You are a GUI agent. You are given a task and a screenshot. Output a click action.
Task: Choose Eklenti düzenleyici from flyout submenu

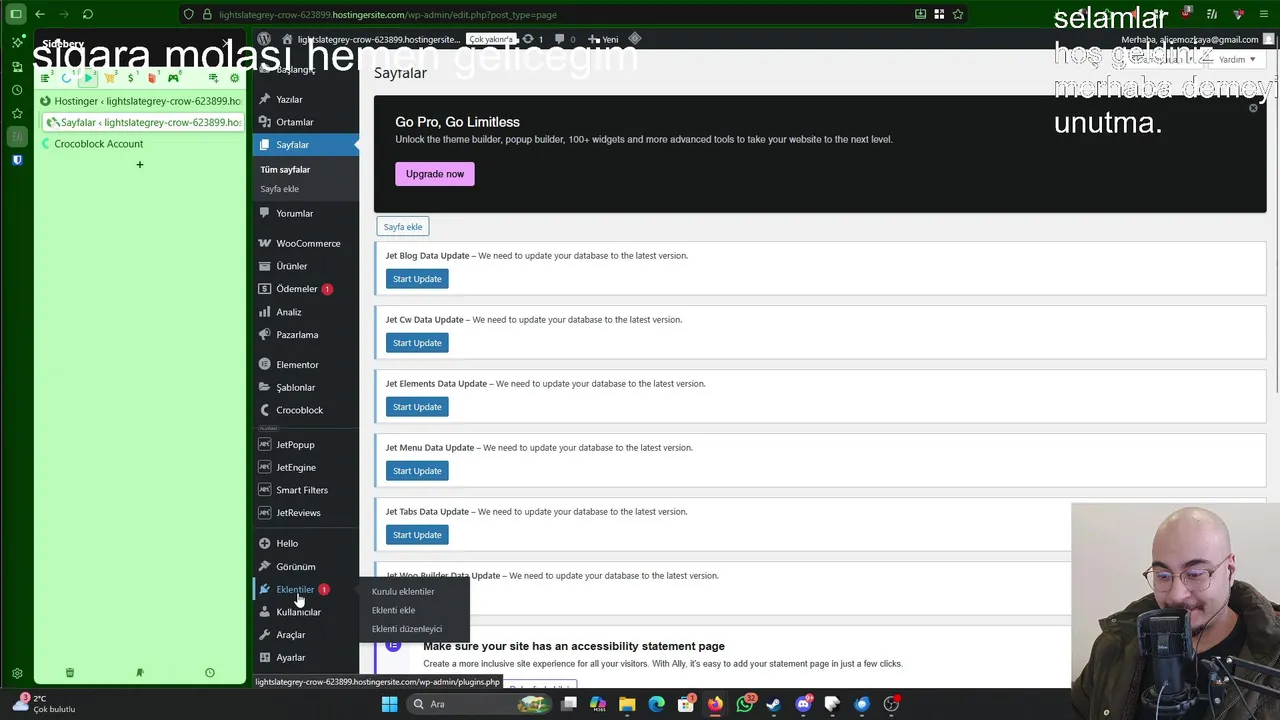click(x=407, y=629)
